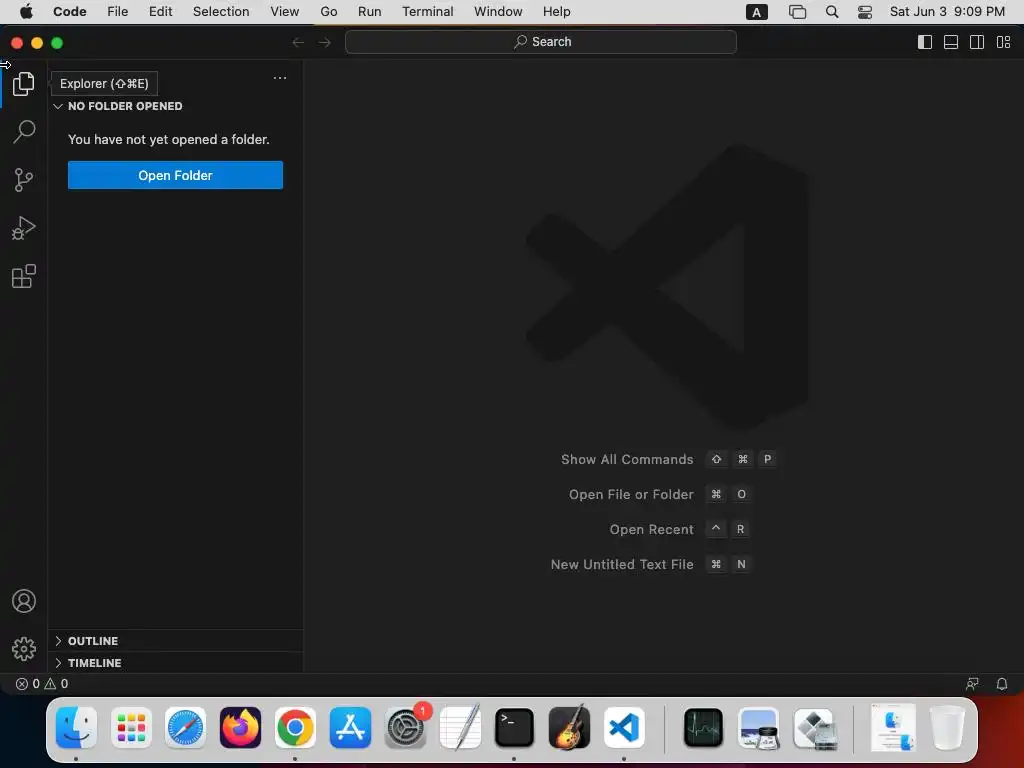Open the Run and Debug view
The image size is (1024, 768).
point(24,228)
